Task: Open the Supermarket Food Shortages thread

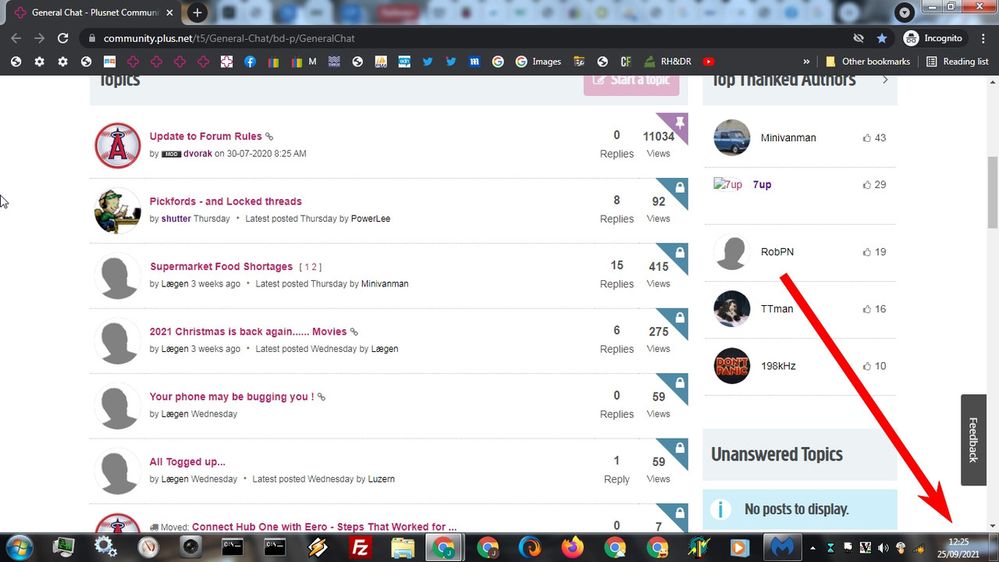Action: click(x=221, y=267)
